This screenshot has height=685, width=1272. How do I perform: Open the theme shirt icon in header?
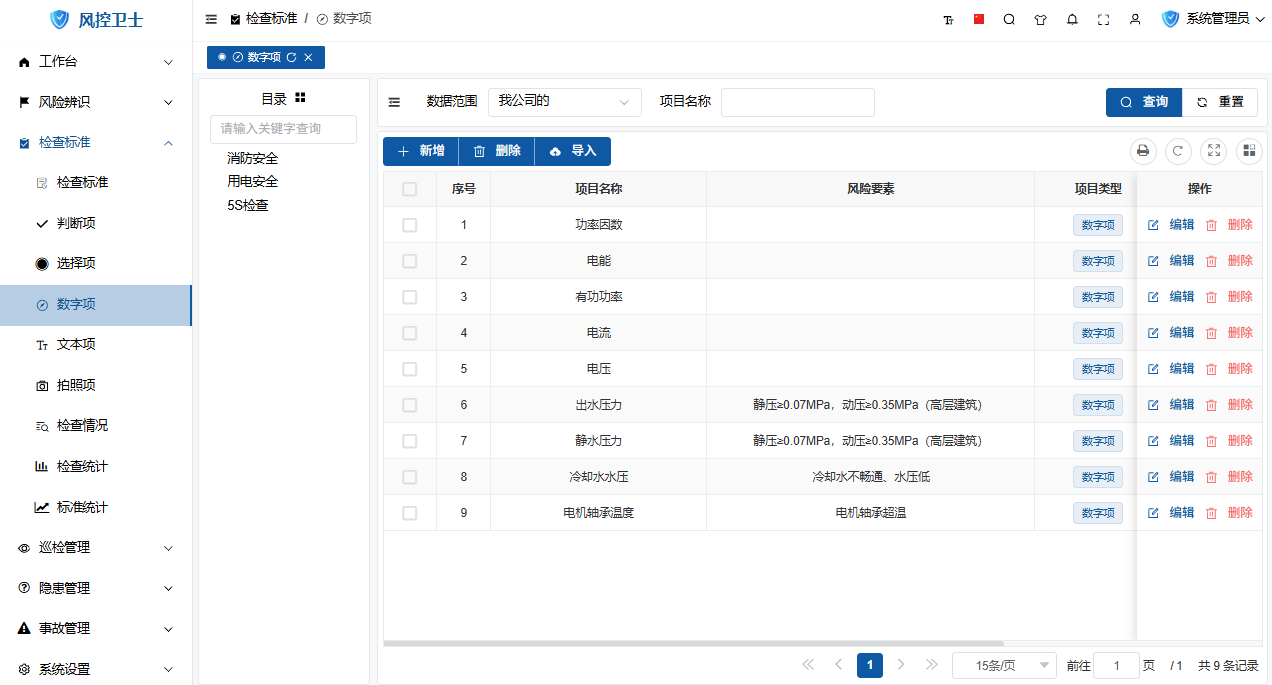pos(1040,19)
